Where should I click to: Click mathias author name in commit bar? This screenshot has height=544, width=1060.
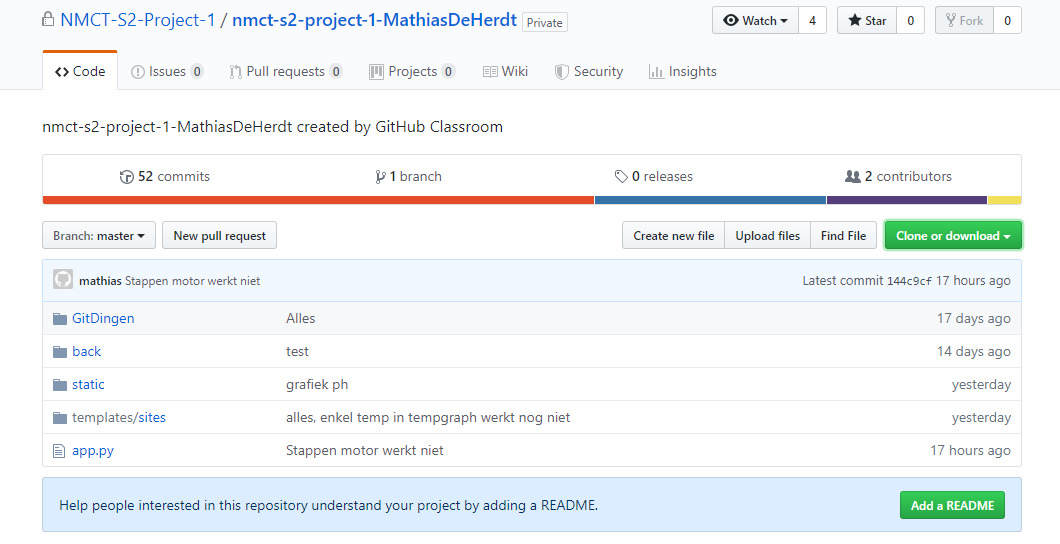point(100,280)
